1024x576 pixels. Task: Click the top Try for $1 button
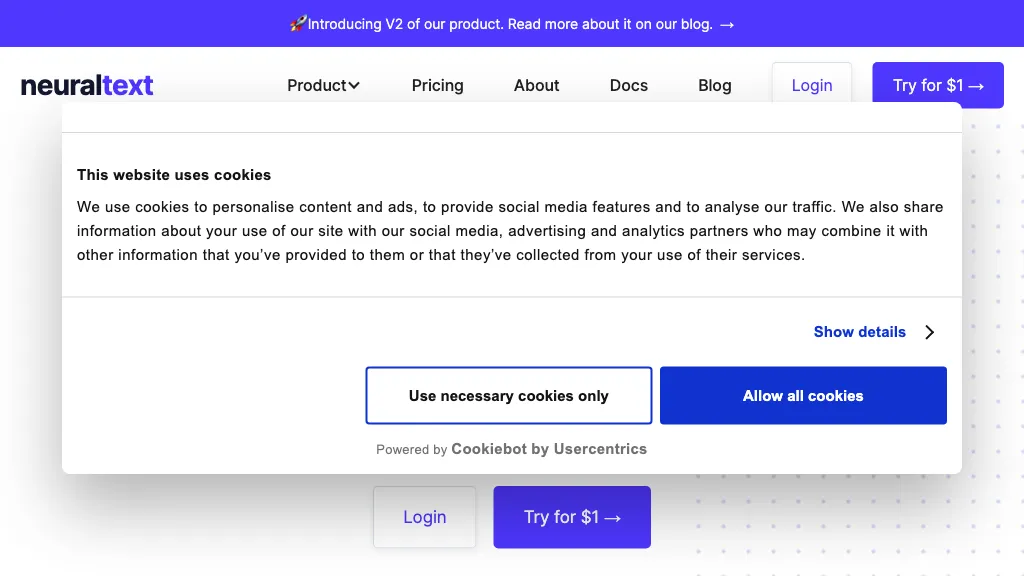[937, 85]
